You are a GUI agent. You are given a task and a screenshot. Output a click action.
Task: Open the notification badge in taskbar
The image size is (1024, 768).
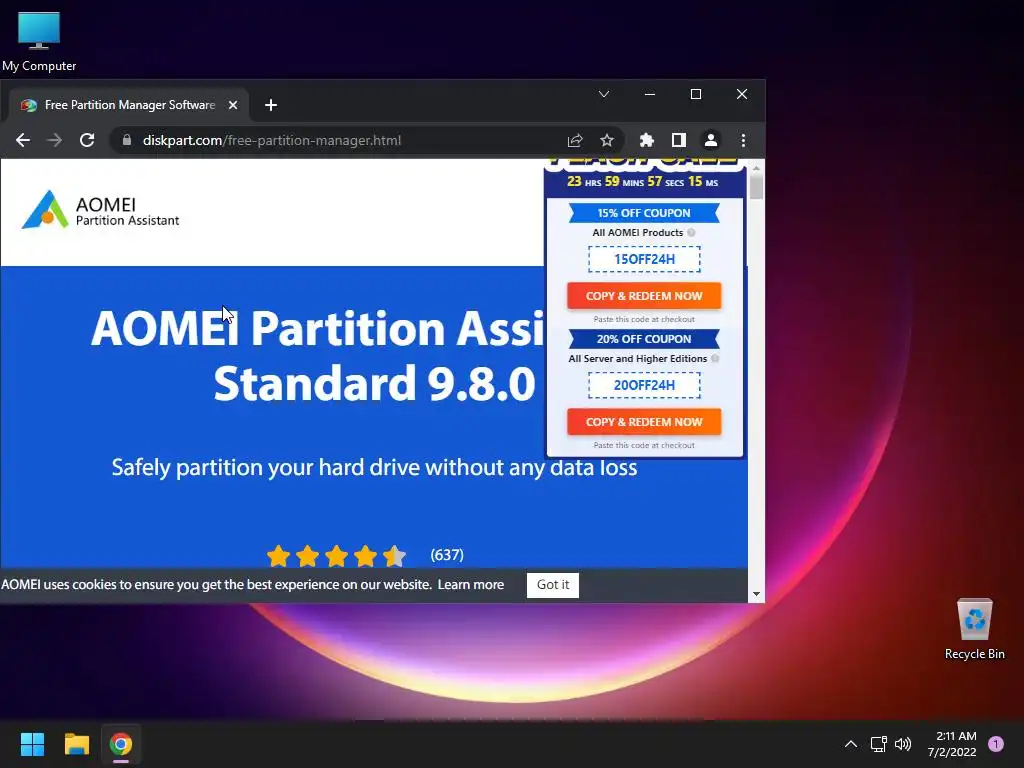click(996, 743)
